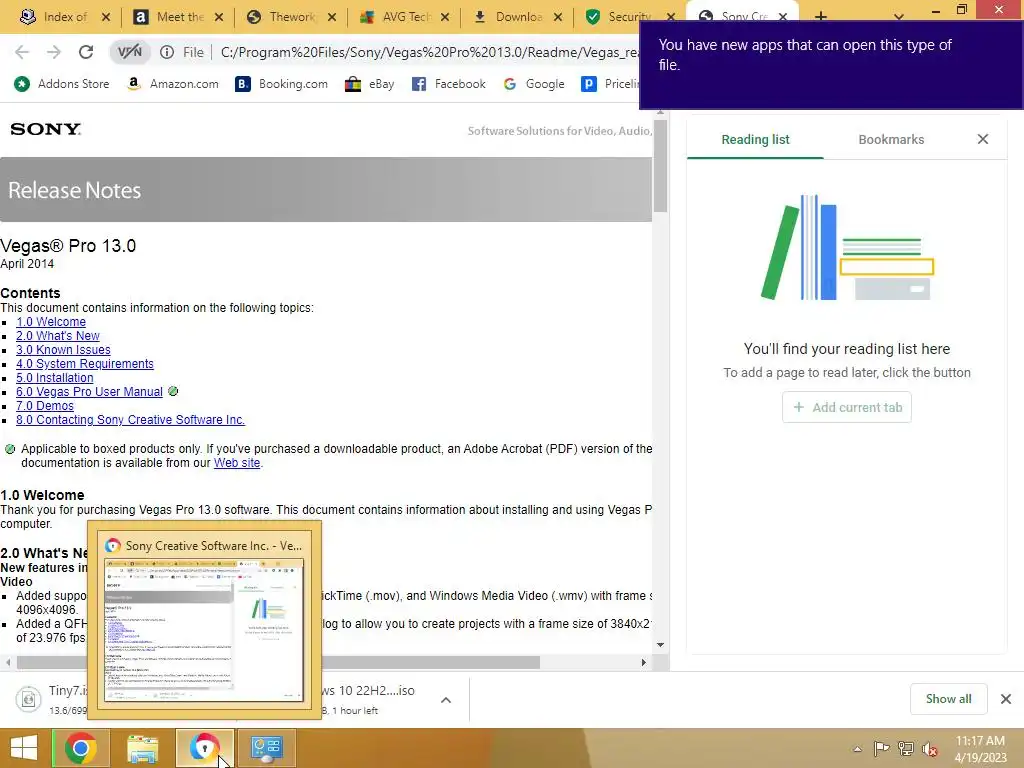Open a new browser tab
Viewport: 1024px width, 768px height.
tap(820, 17)
